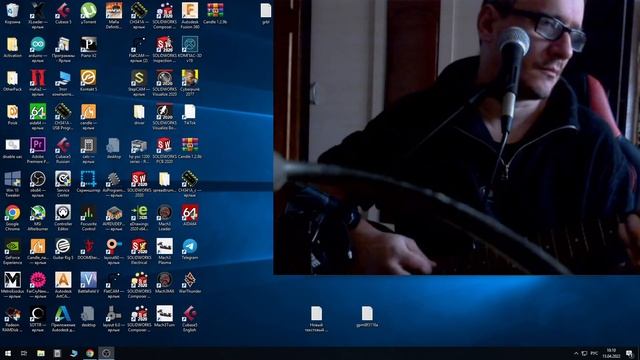Image resolution: width=640 pixels, height=360 pixels.
Task: Launch the obs64 shortcut
Action: [38, 184]
